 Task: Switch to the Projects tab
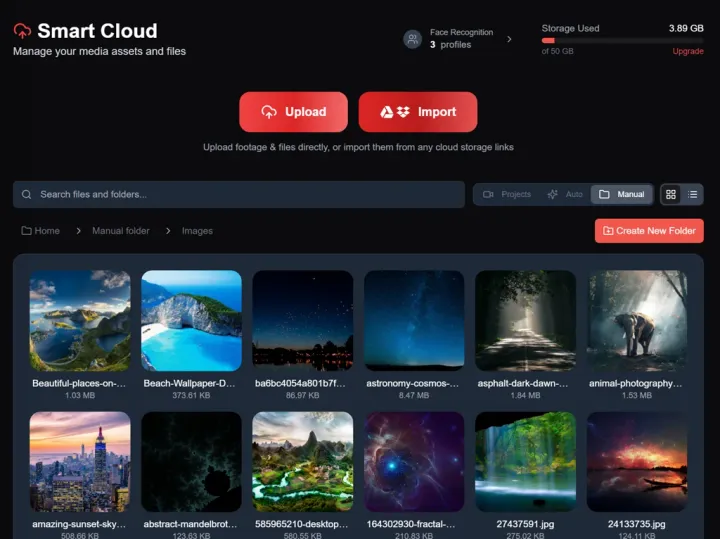[507, 194]
